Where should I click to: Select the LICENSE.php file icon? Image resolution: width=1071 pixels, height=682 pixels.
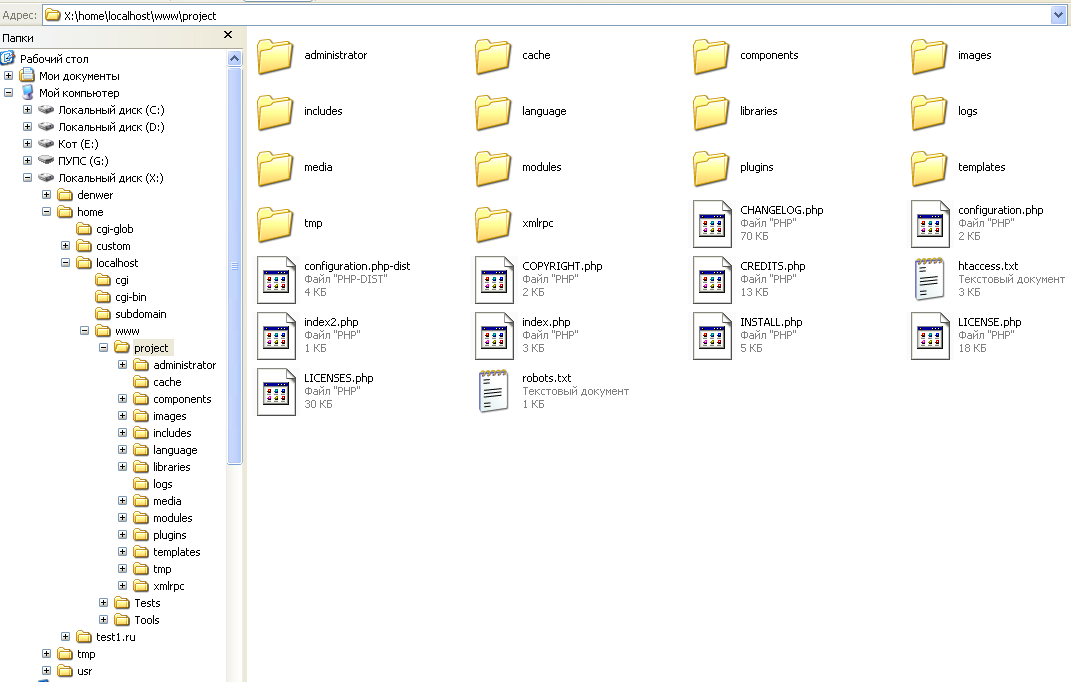[930, 336]
